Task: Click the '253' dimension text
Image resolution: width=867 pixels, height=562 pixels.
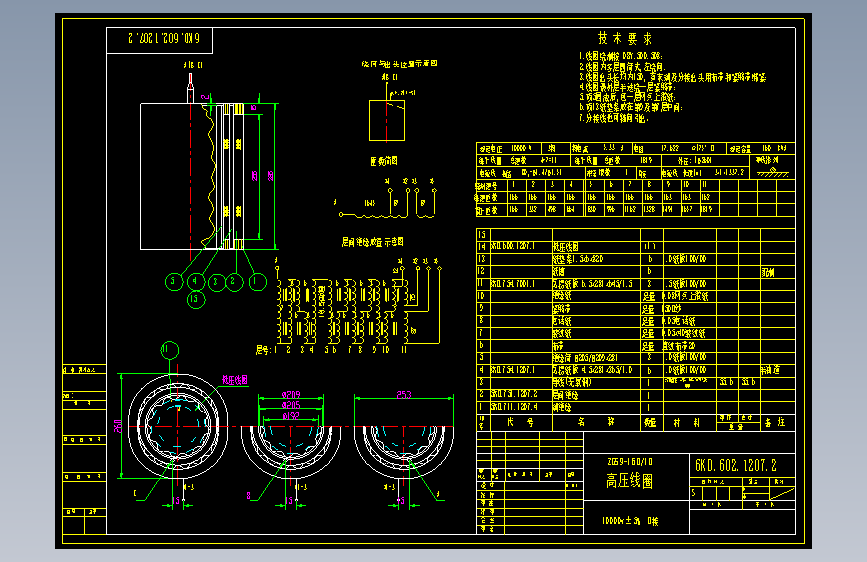Action: [404, 394]
